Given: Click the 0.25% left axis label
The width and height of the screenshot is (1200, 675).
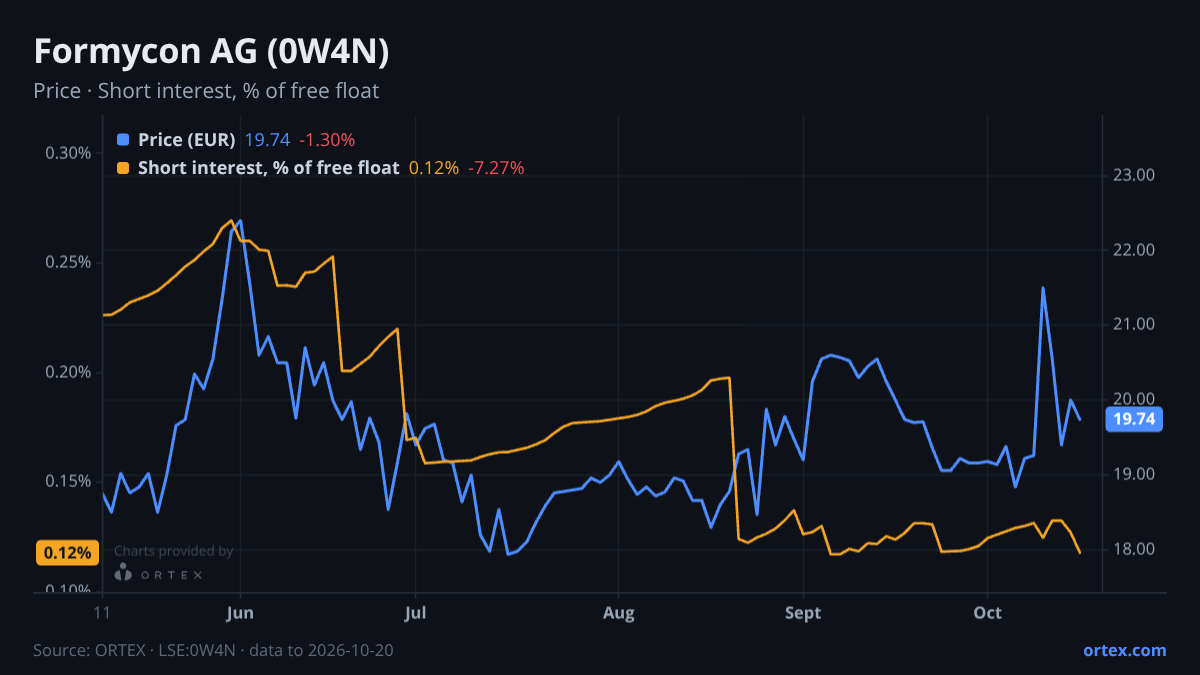Looking at the screenshot, I should coord(68,262).
